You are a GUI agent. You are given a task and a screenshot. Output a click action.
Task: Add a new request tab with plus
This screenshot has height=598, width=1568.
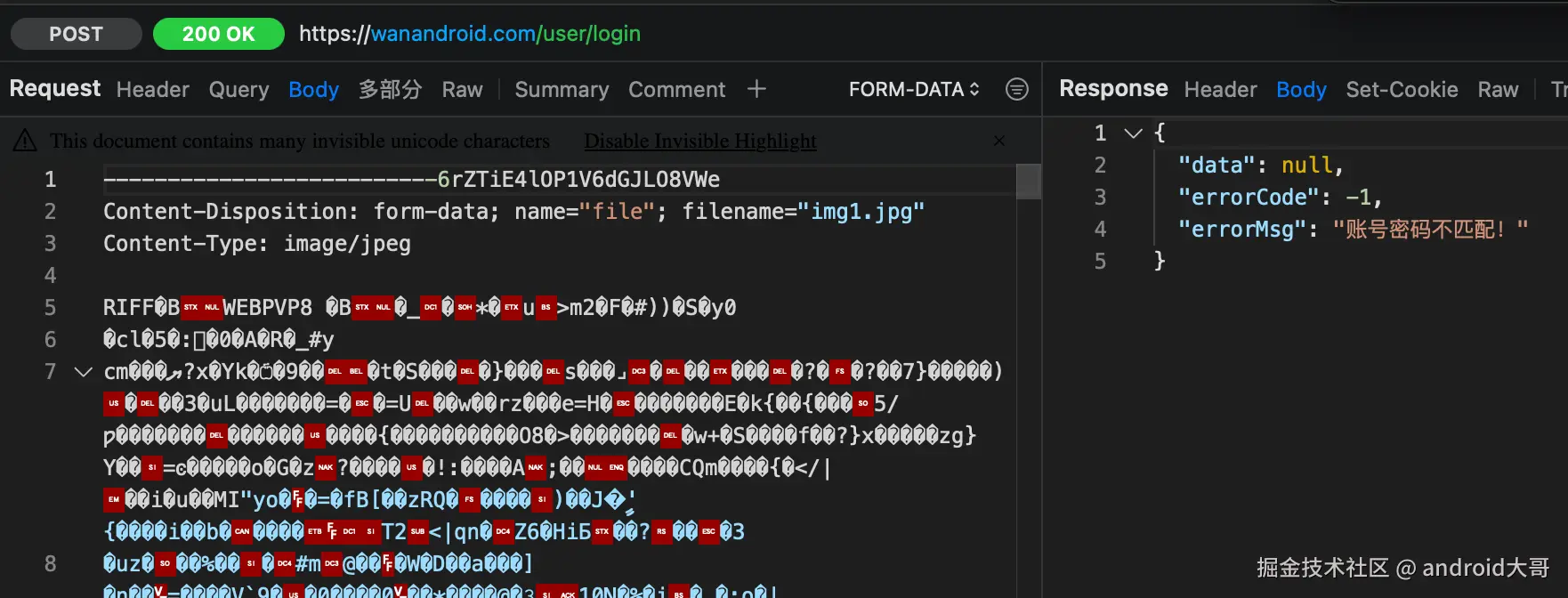click(756, 89)
